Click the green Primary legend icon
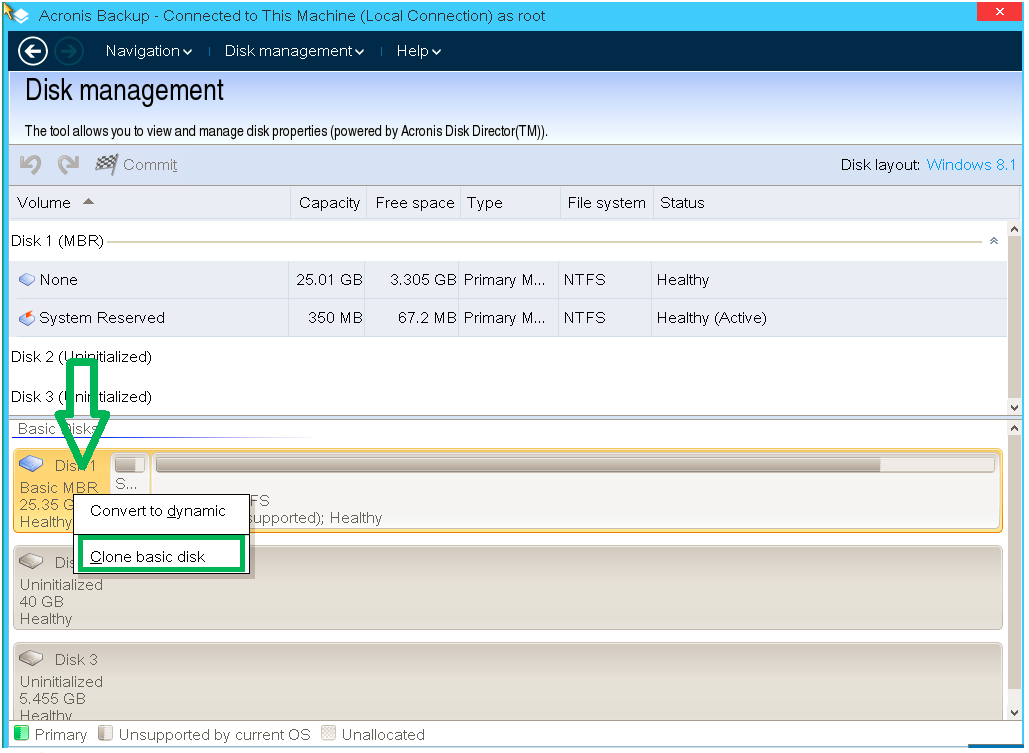1029x753 pixels. (x=21, y=733)
